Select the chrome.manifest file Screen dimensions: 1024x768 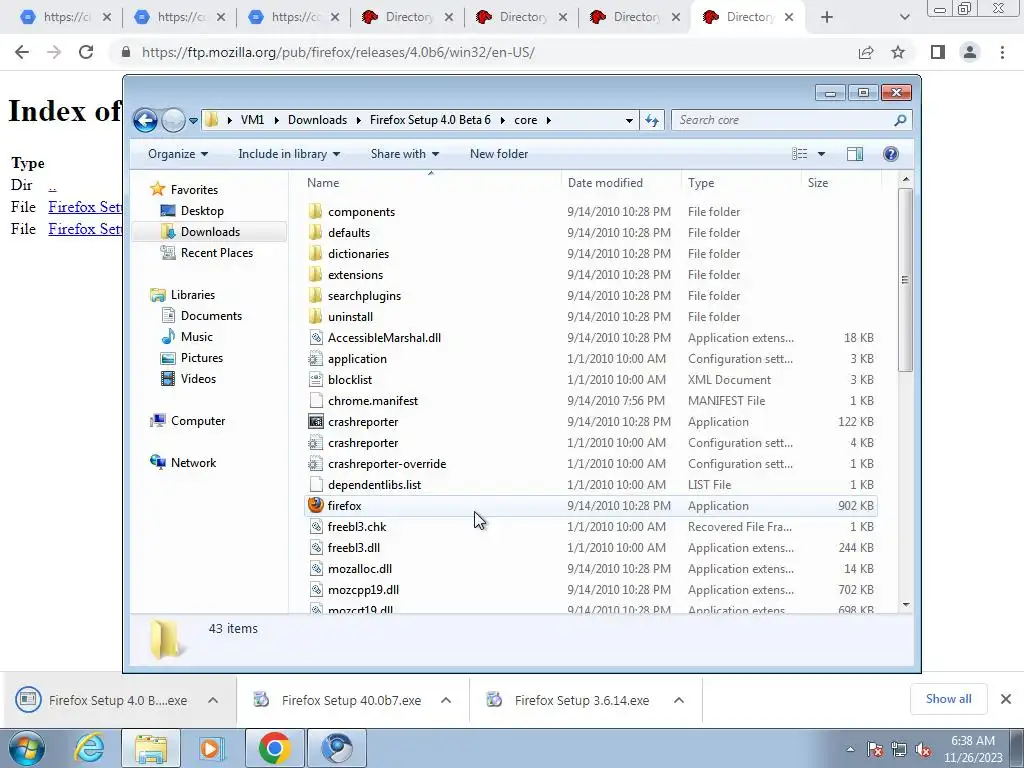point(373,401)
